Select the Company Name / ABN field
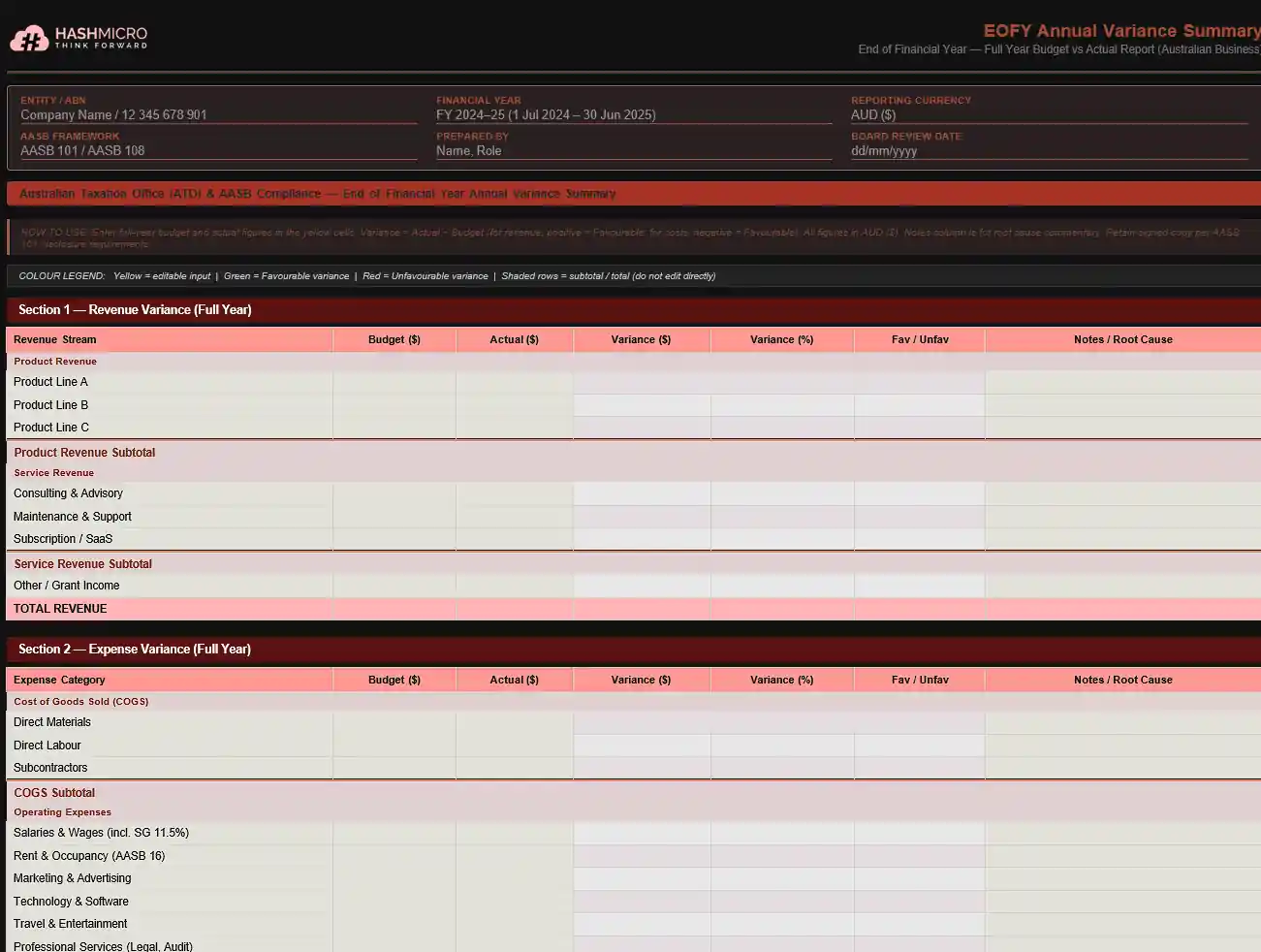Image resolution: width=1261 pixels, height=952 pixels. 218,115
